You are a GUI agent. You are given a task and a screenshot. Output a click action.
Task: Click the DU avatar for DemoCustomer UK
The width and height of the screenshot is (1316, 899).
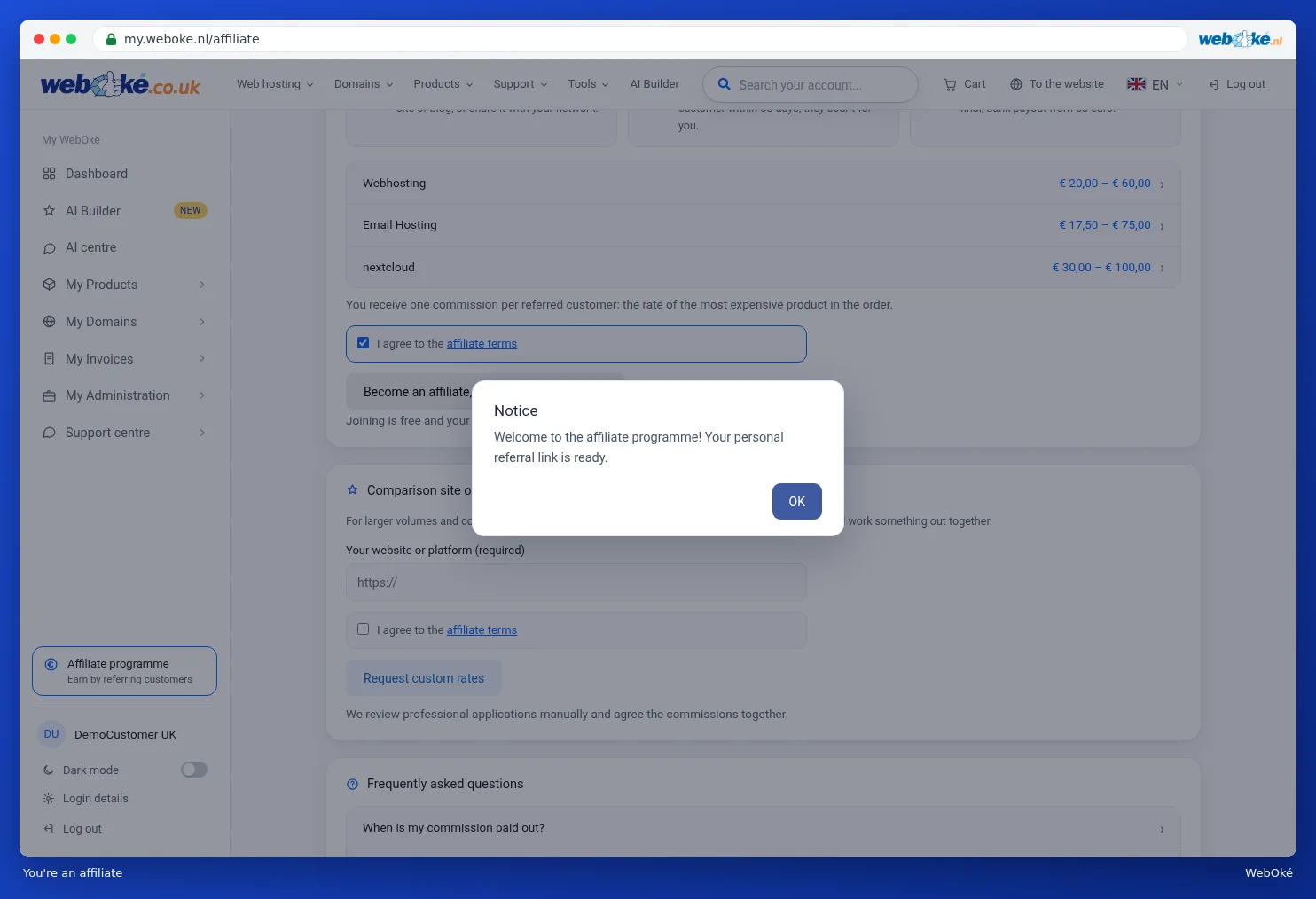pos(51,734)
